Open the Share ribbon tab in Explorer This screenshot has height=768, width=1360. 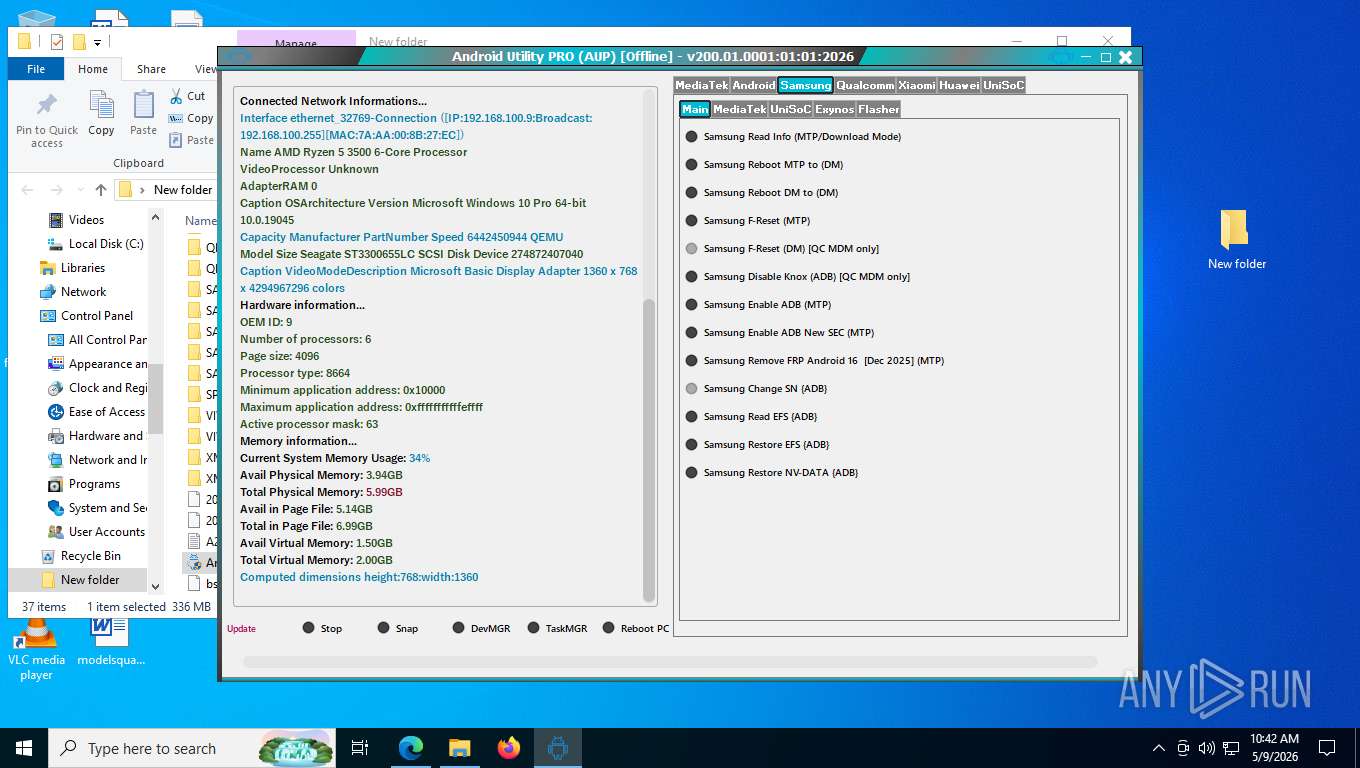[152, 69]
